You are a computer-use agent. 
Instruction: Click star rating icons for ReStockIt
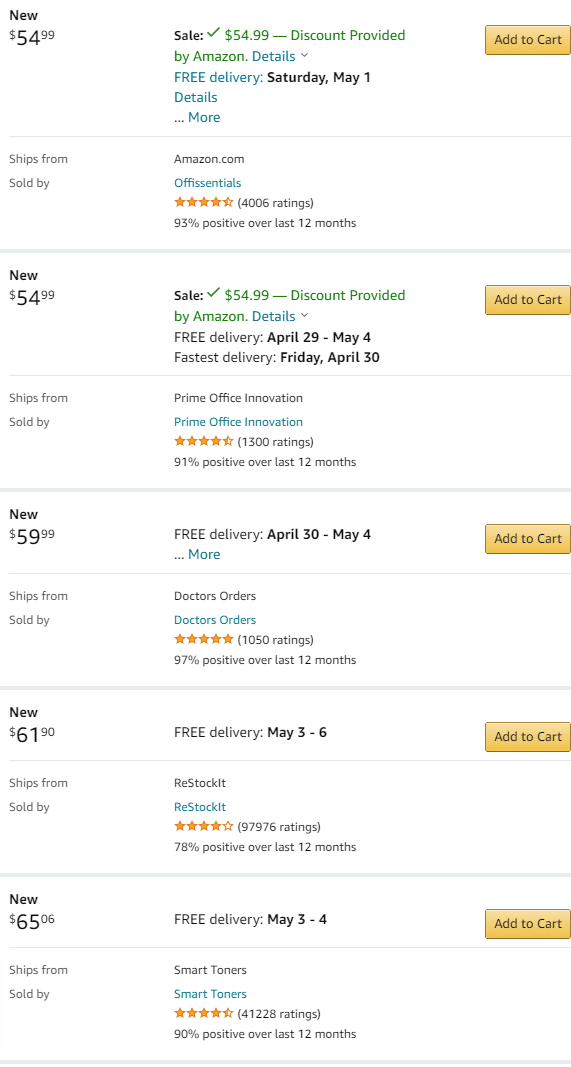point(204,826)
